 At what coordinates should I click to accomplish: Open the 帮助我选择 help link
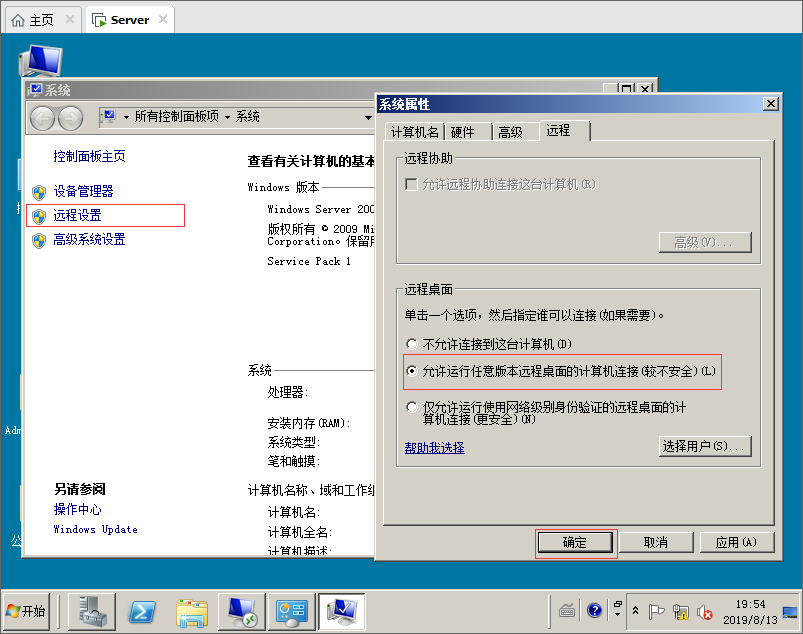pyautogui.click(x=434, y=448)
